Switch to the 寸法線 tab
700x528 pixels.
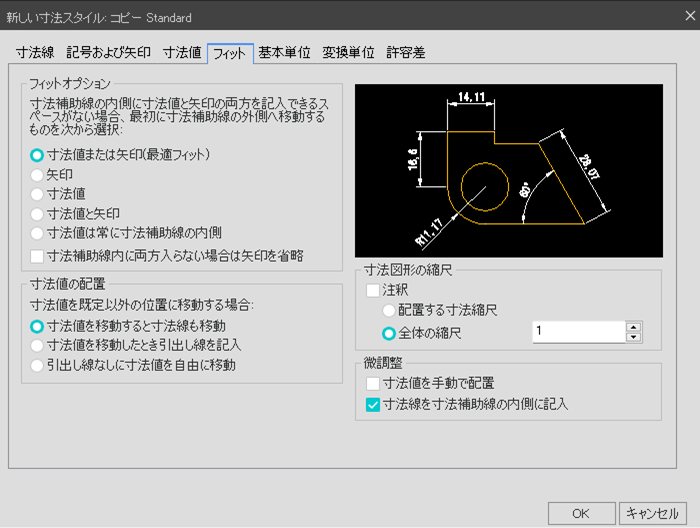tap(35, 53)
